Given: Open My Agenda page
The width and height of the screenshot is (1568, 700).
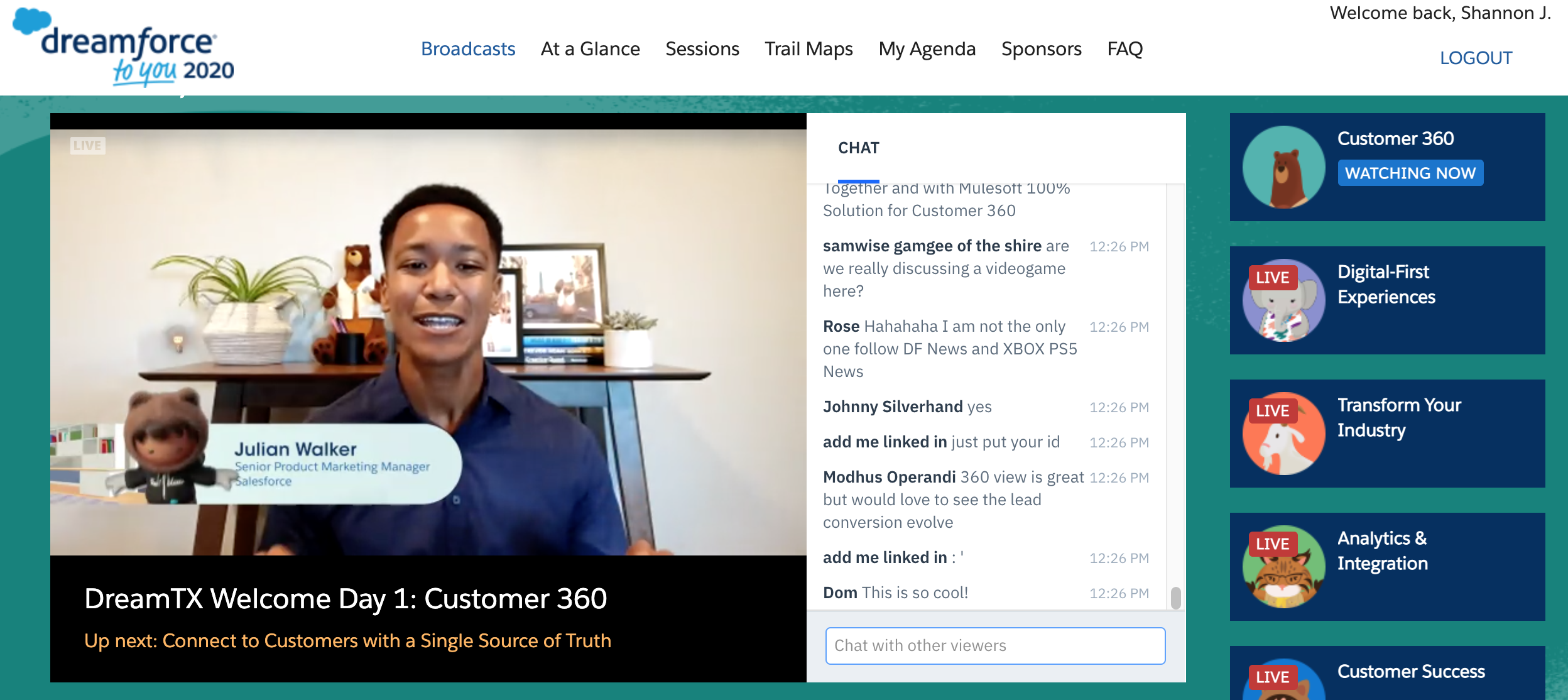Looking at the screenshot, I should coord(927,49).
